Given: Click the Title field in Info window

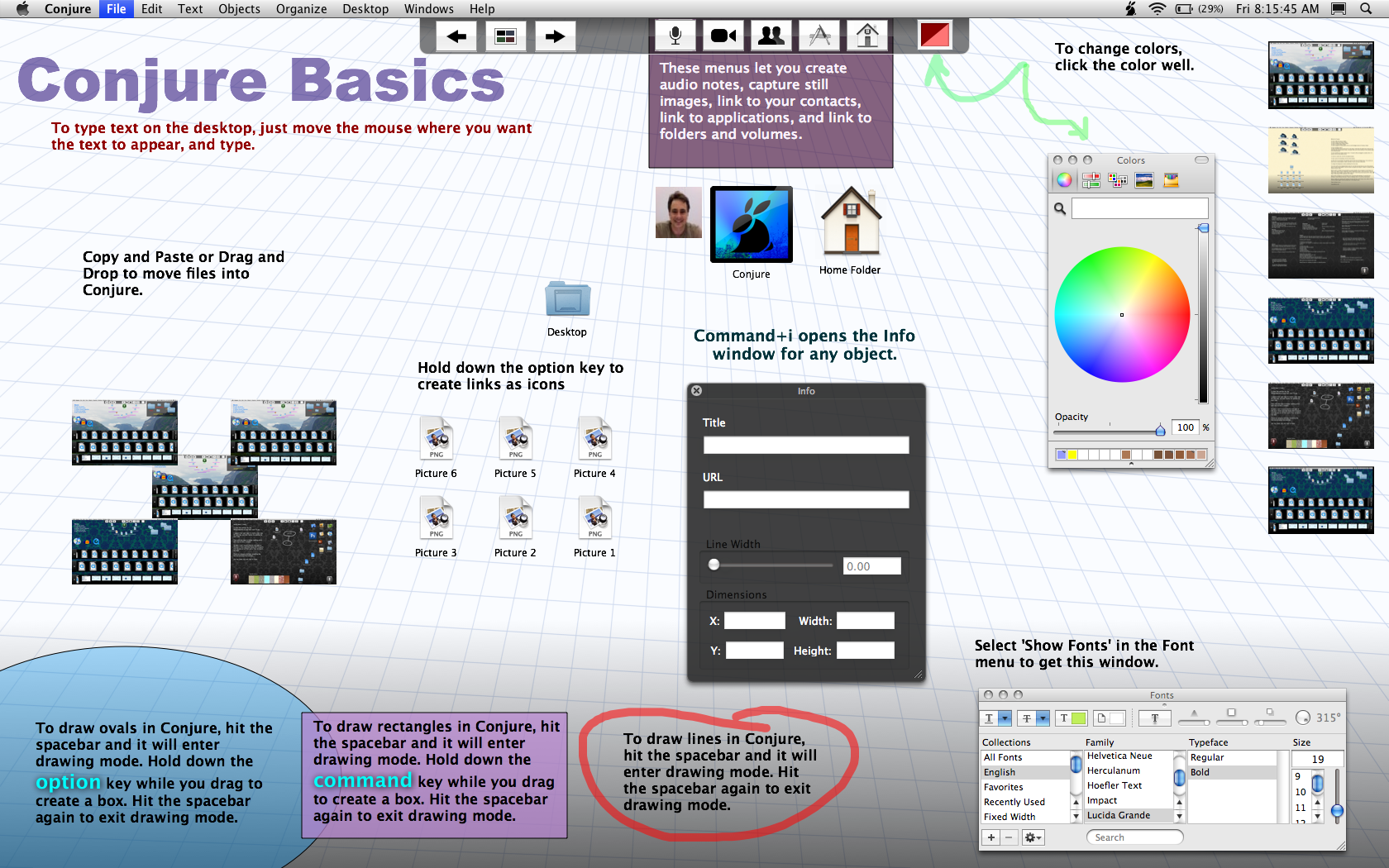Looking at the screenshot, I should [806, 446].
